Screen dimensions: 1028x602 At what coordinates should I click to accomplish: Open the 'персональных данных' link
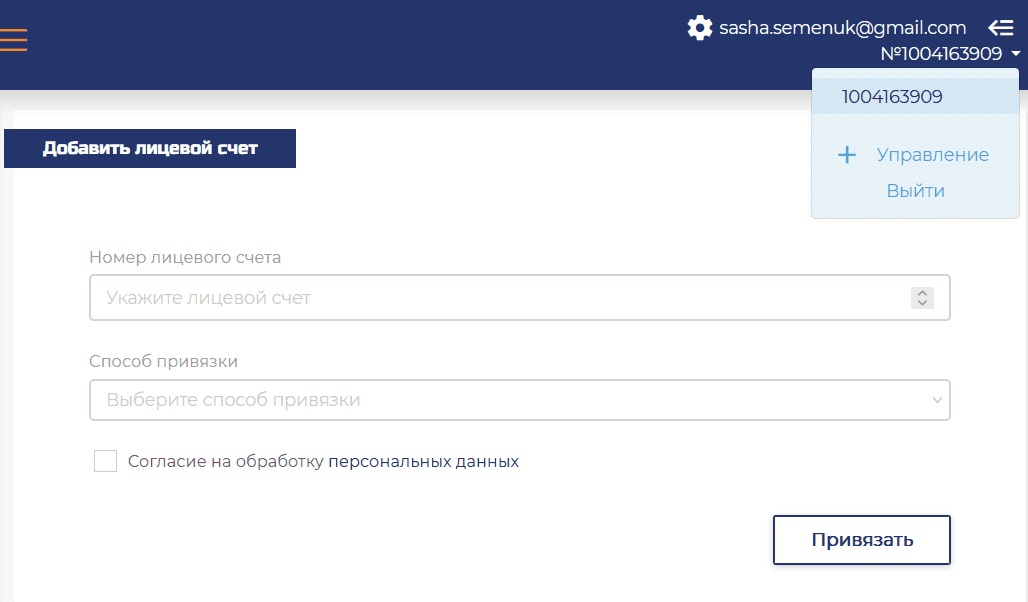pyautogui.click(x=424, y=462)
